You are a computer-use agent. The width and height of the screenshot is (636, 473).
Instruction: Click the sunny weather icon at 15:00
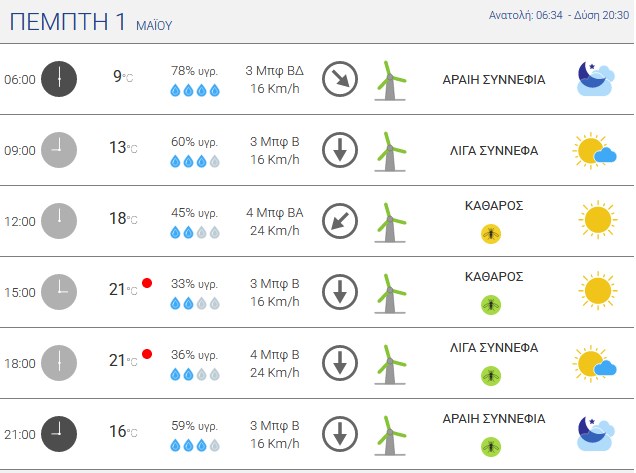598,290
